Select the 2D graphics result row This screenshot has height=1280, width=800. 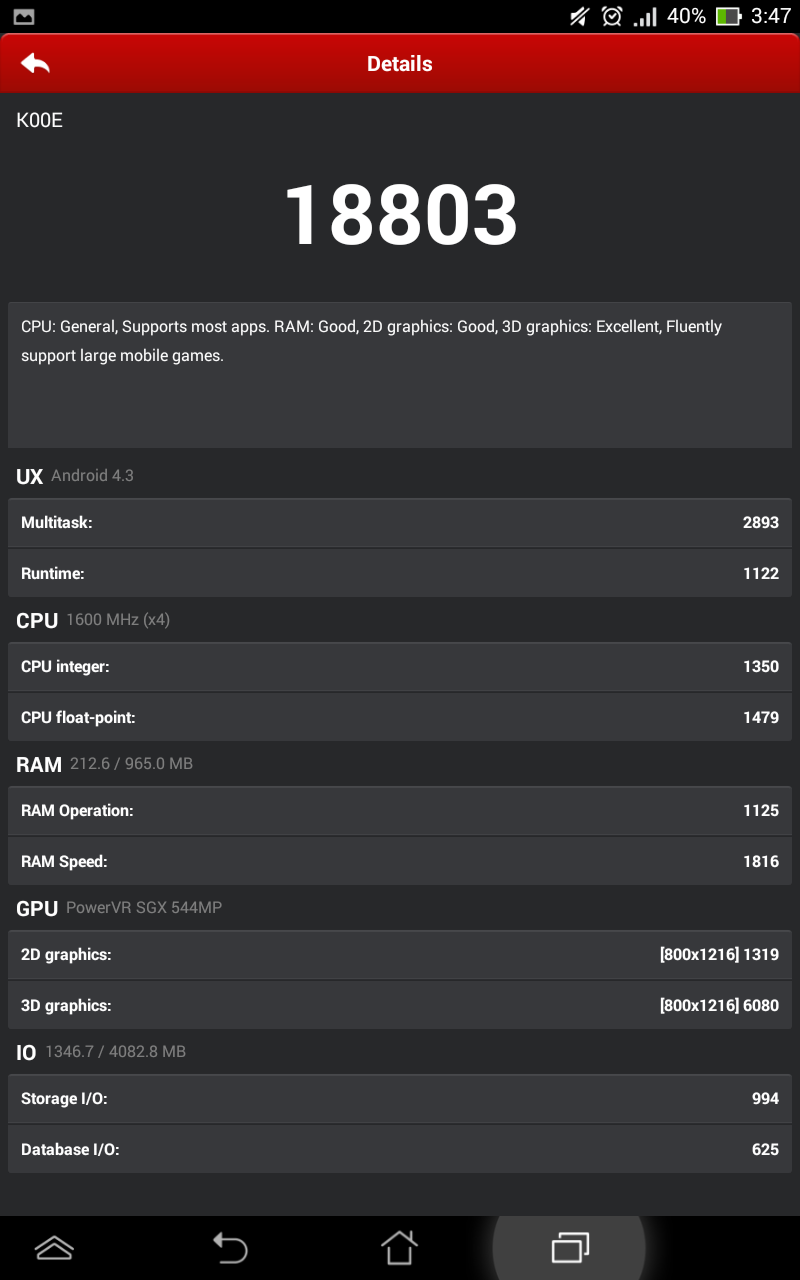(400, 955)
